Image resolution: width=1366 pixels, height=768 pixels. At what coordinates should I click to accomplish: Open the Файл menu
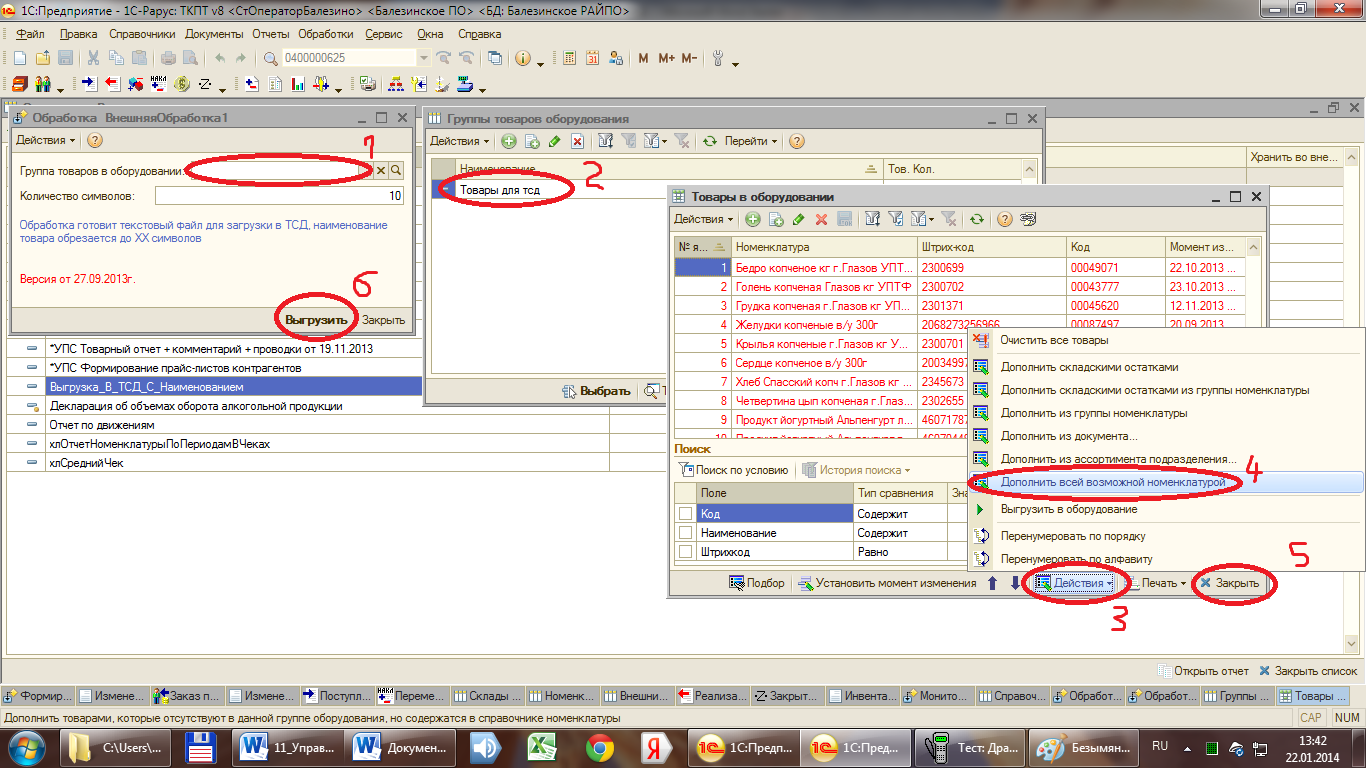pos(31,33)
